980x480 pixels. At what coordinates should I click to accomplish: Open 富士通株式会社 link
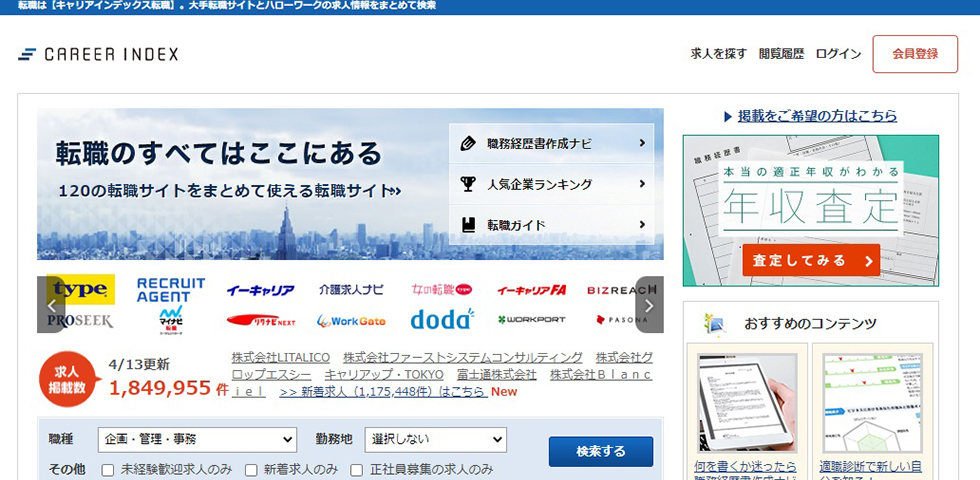coord(497,374)
